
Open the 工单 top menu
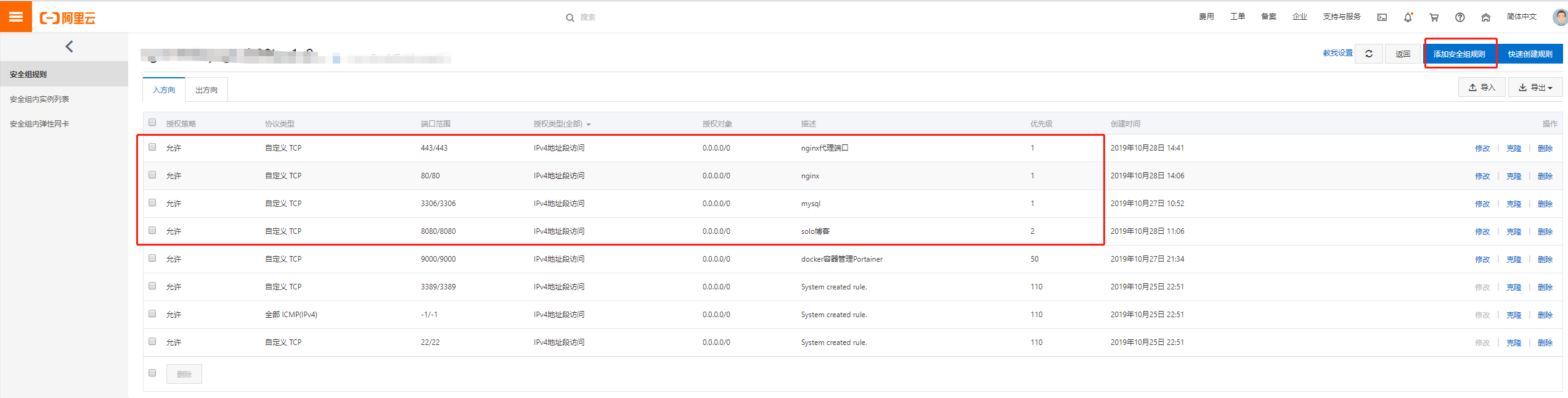[x=1237, y=17]
